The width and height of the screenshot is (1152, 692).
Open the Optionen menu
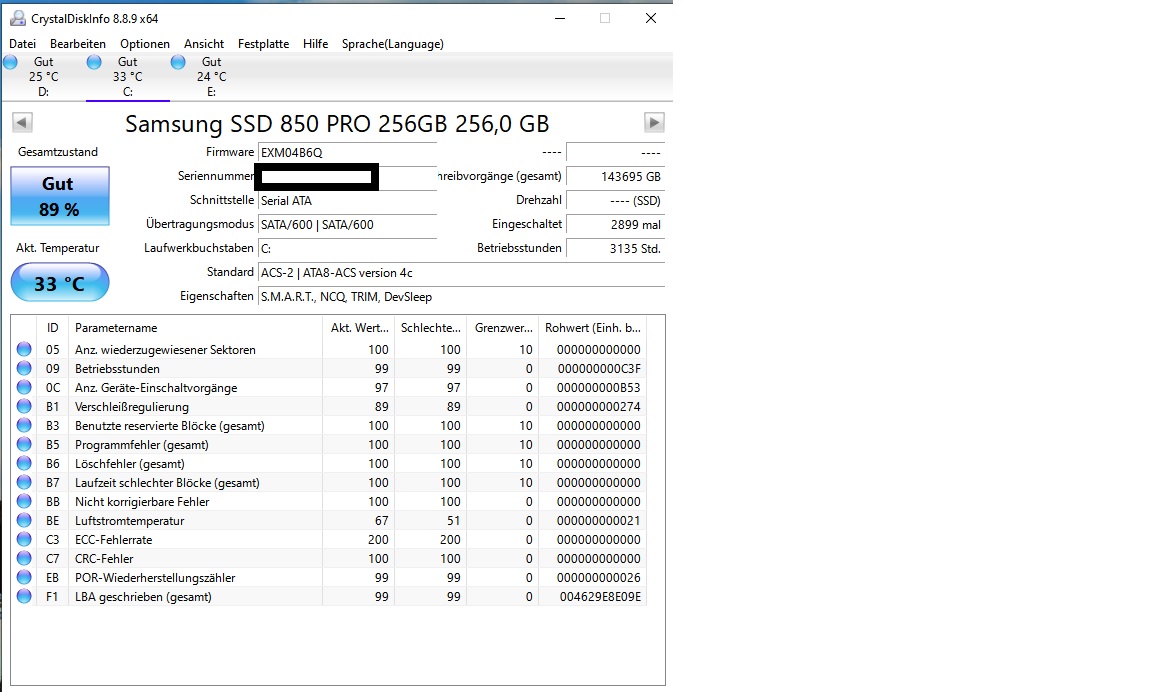tap(145, 44)
